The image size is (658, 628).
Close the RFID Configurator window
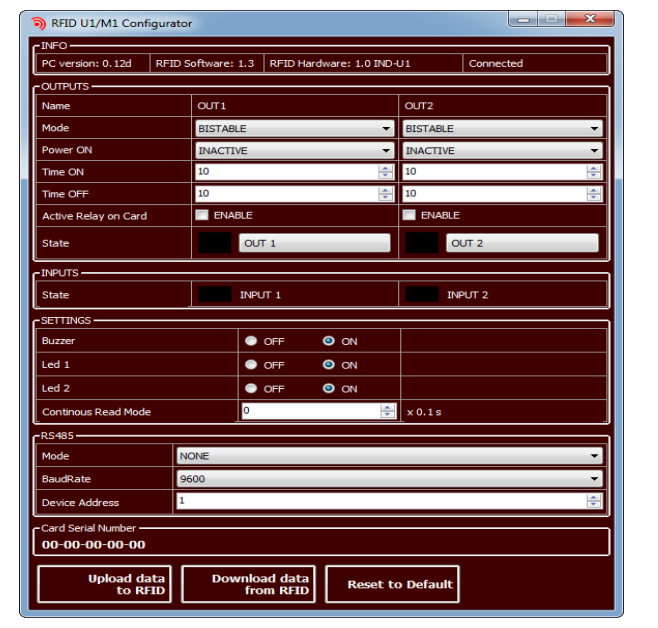coord(590,19)
